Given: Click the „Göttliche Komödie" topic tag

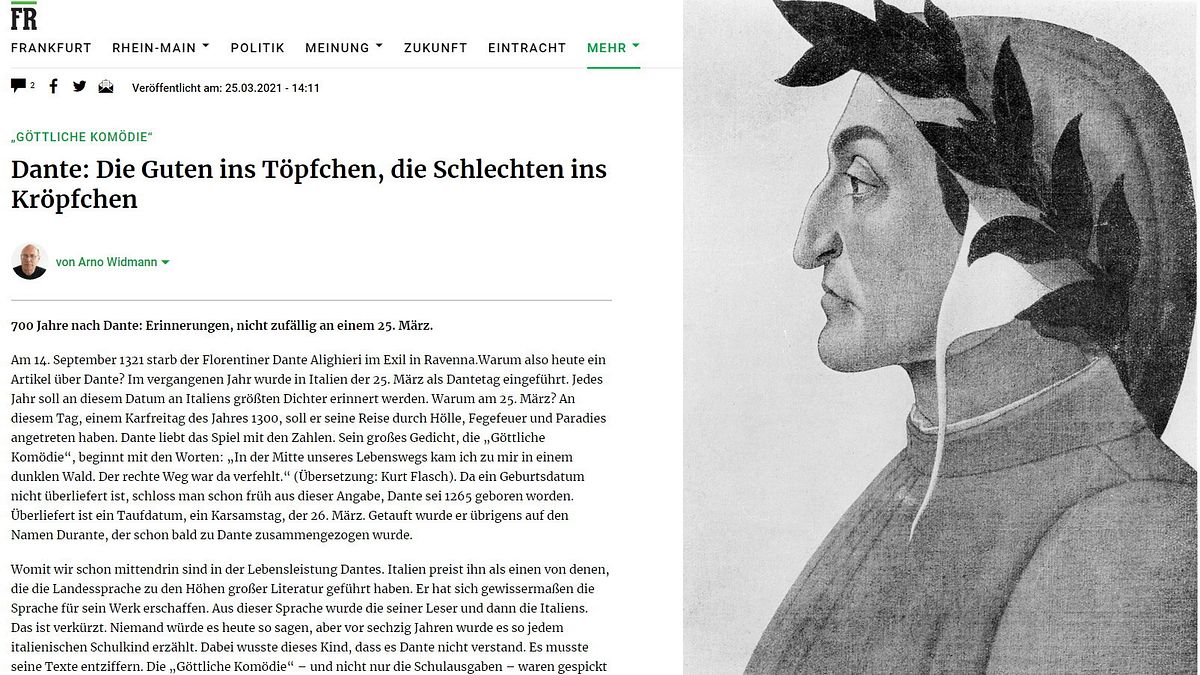Looking at the screenshot, I should [x=82, y=137].
